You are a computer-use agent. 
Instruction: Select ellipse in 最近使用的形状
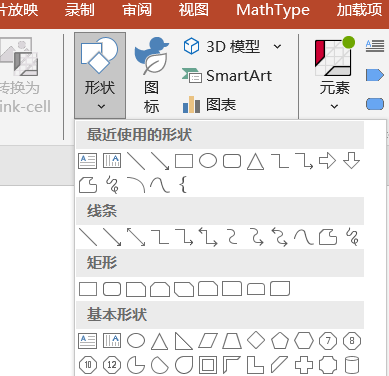tap(208, 161)
